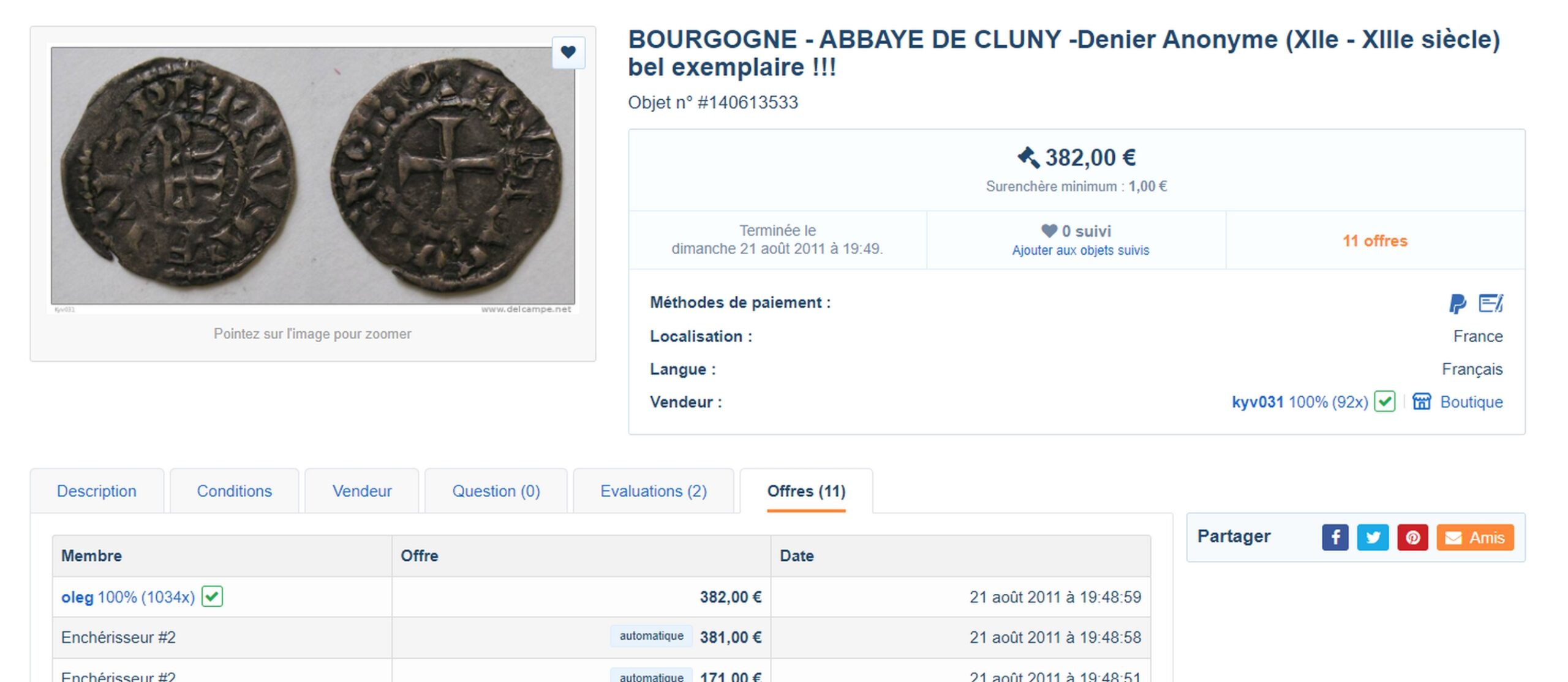Send listing to friends via Amis button
This screenshot has height=682, width=1568.
1475,538
